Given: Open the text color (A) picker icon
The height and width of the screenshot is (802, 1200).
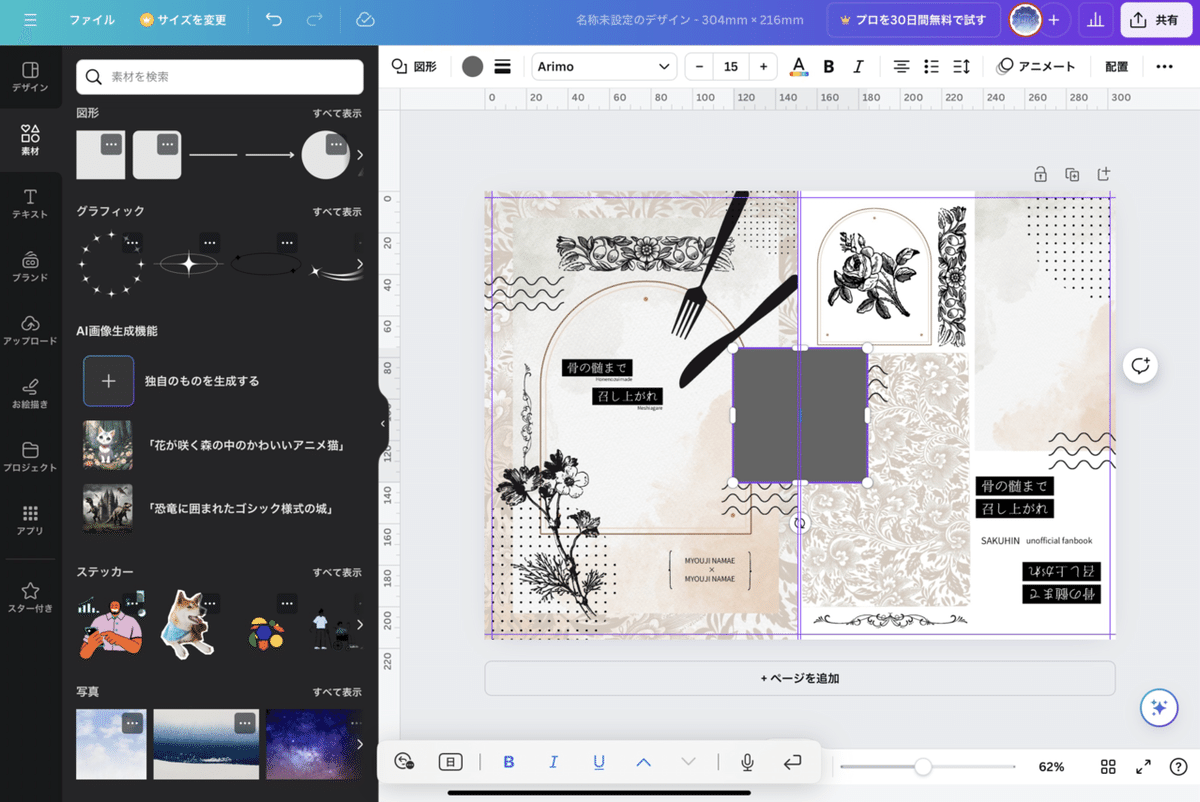Looking at the screenshot, I should pyautogui.click(x=798, y=66).
